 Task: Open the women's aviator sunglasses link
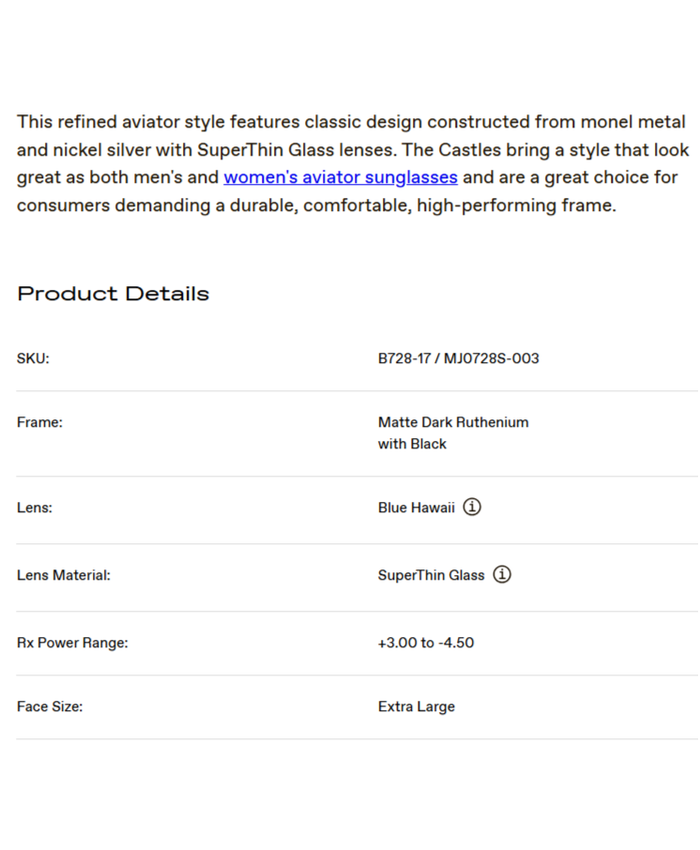(x=340, y=178)
